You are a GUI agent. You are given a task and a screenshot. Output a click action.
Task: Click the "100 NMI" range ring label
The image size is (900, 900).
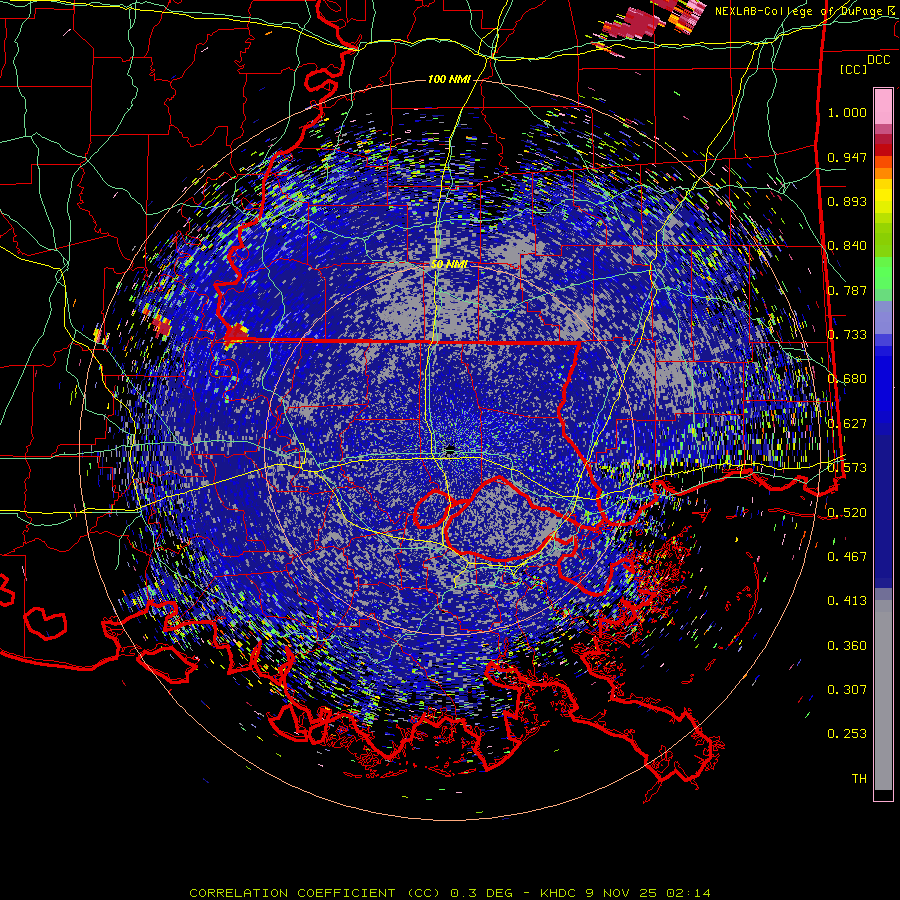(x=449, y=79)
